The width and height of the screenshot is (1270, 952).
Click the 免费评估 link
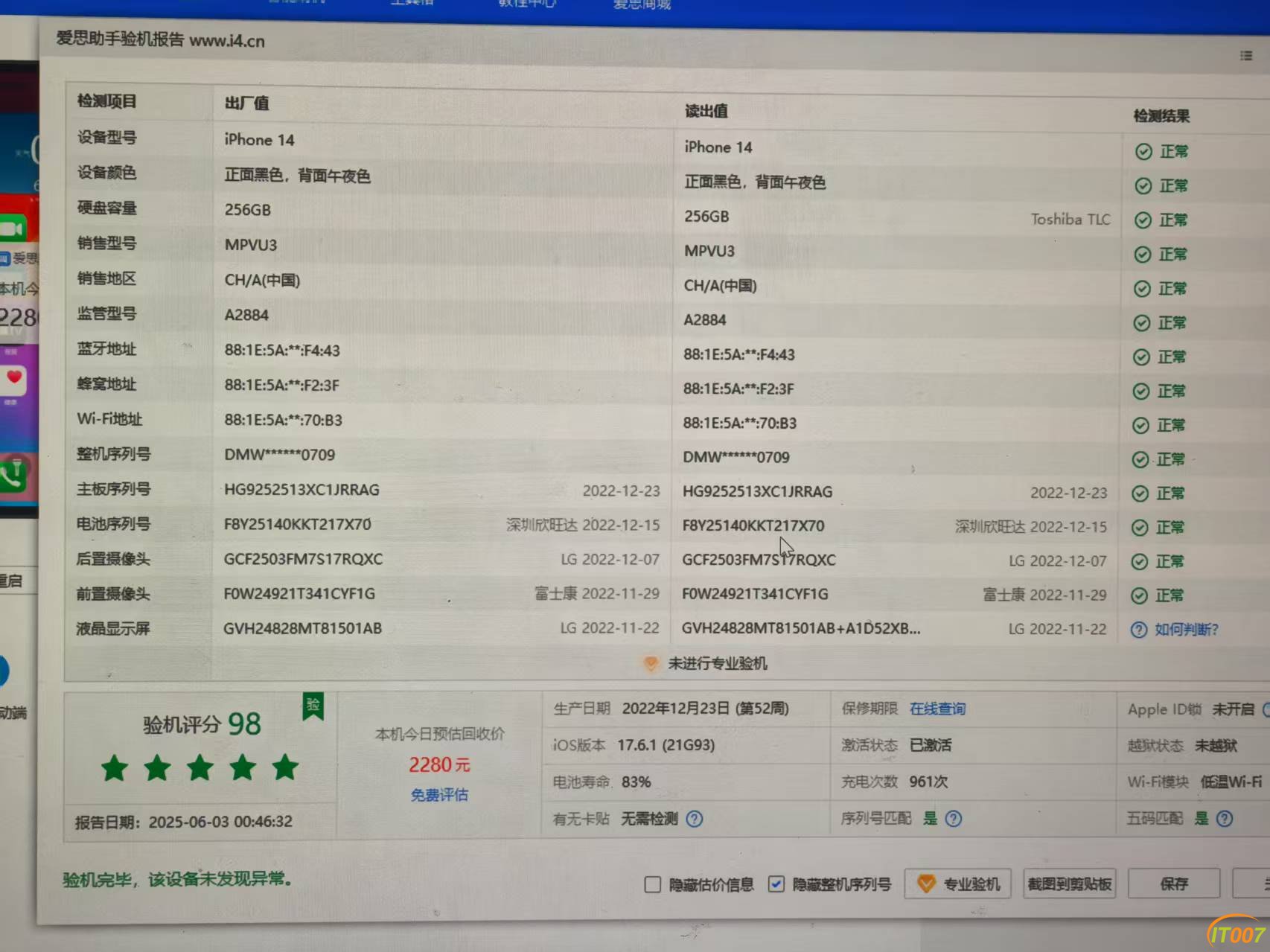(x=439, y=795)
